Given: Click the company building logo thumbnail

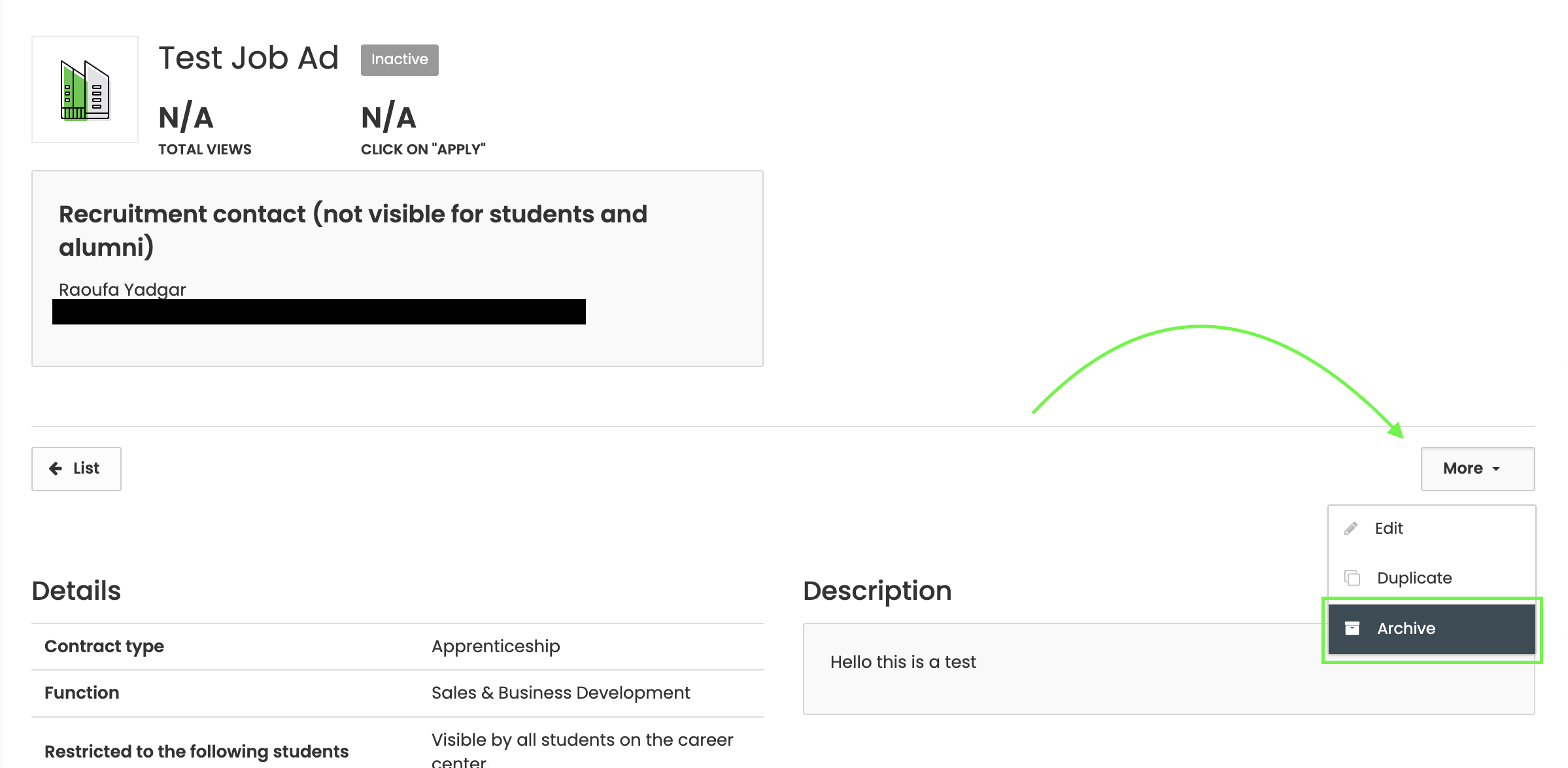Looking at the screenshot, I should 85,90.
